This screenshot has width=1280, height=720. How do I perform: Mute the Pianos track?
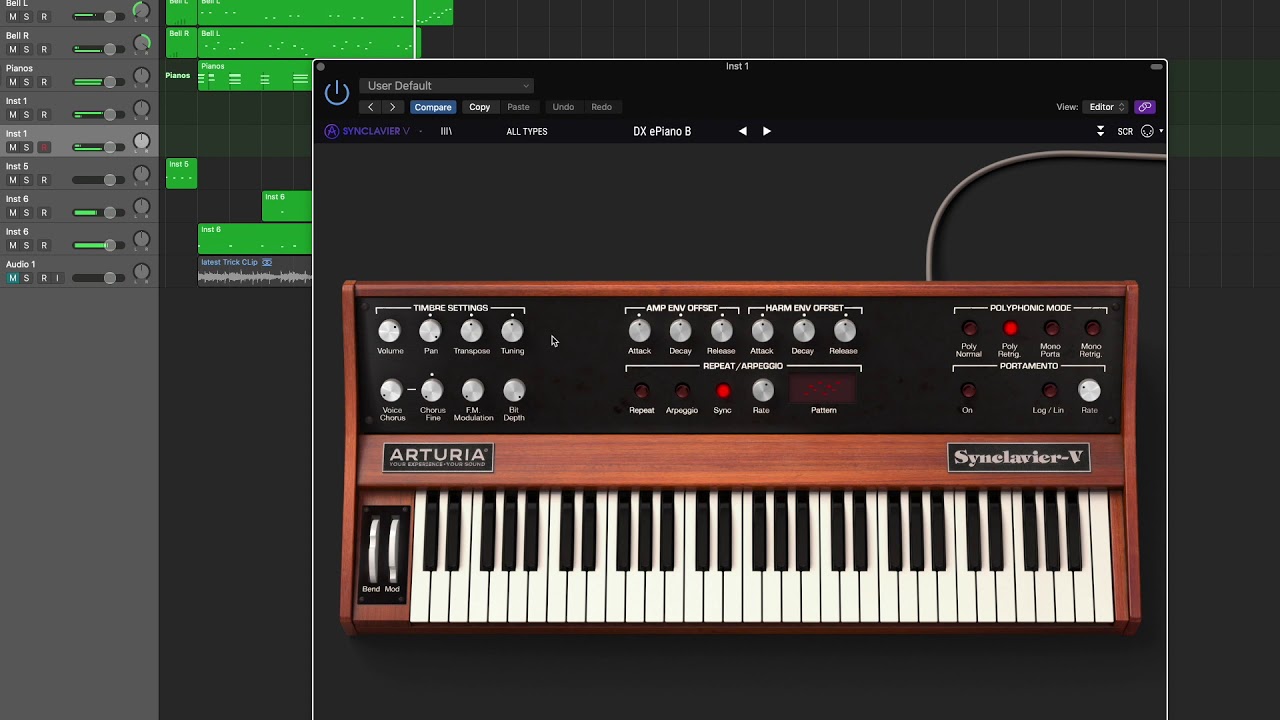[x=13, y=82]
